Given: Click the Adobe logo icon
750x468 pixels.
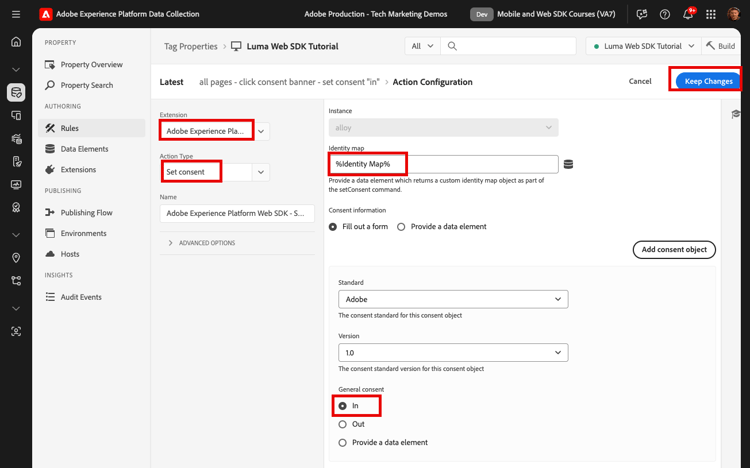Looking at the screenshot, I should (x=46, y=14).
